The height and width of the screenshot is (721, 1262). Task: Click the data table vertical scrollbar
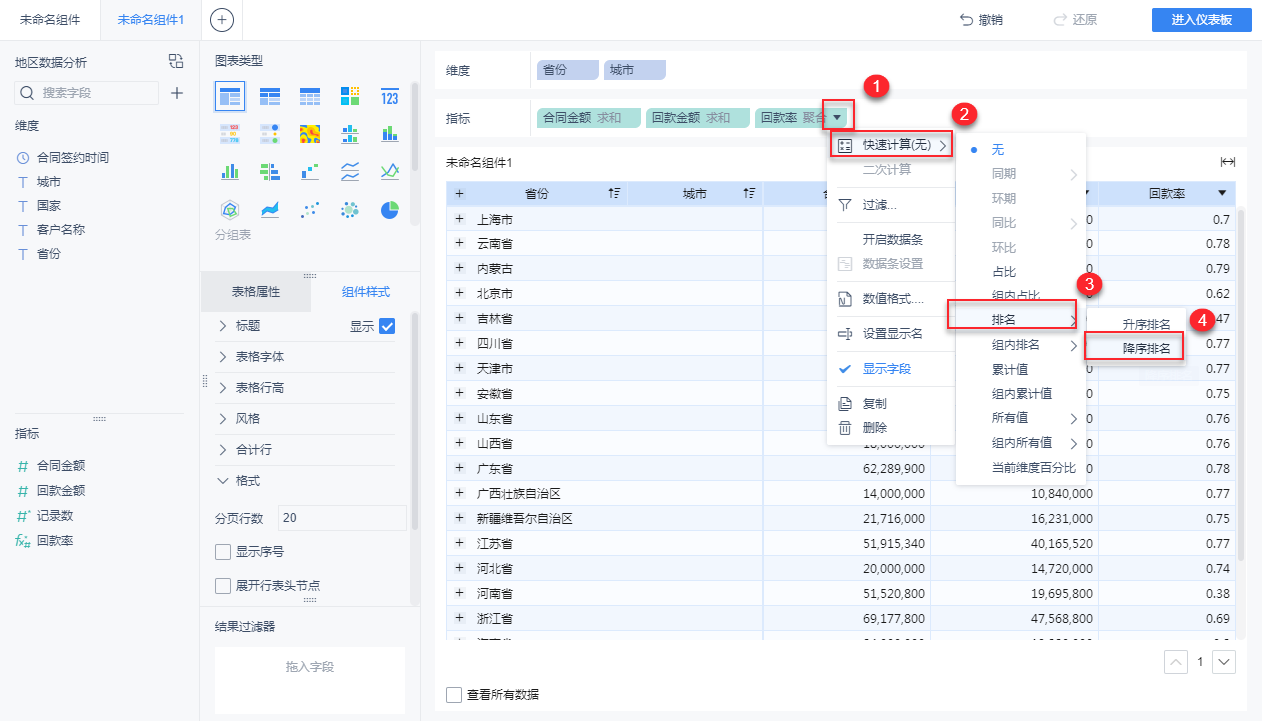pos(1241,385)
